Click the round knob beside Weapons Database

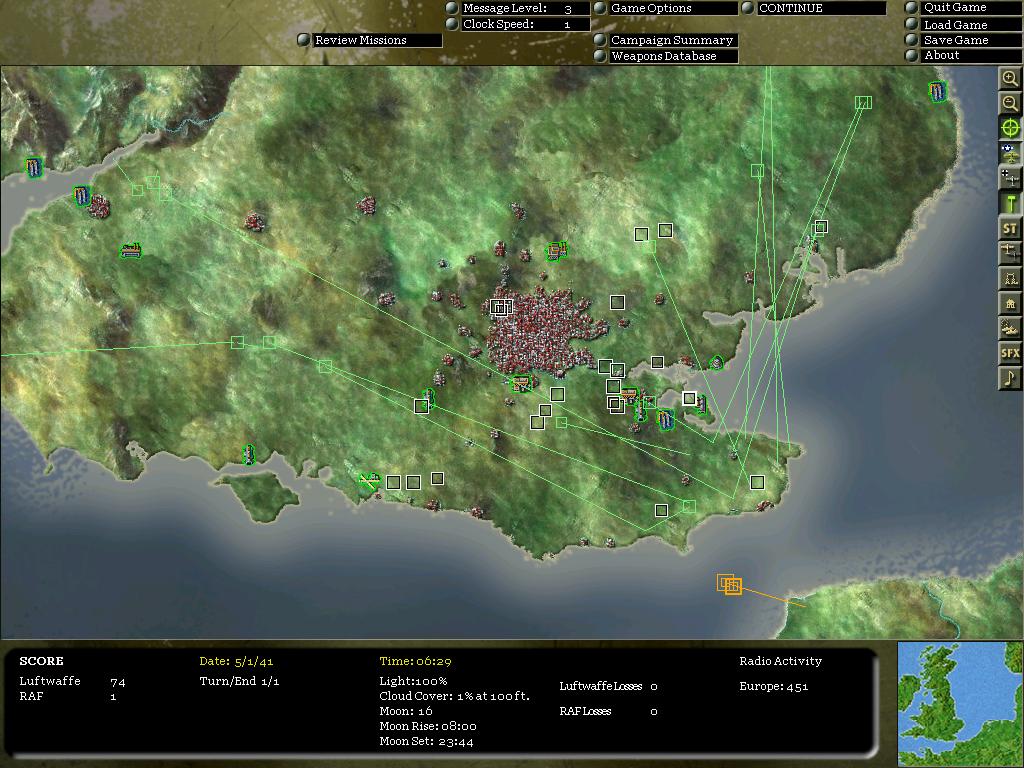[x=600, y=56]
